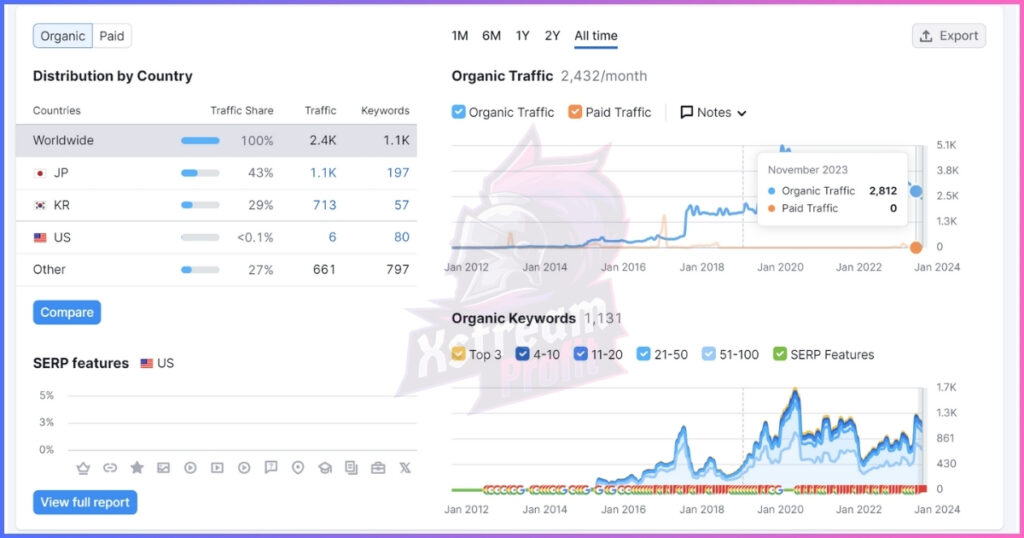Open View full report
This screenshot has width=1024, height=538.
[85, 502]
